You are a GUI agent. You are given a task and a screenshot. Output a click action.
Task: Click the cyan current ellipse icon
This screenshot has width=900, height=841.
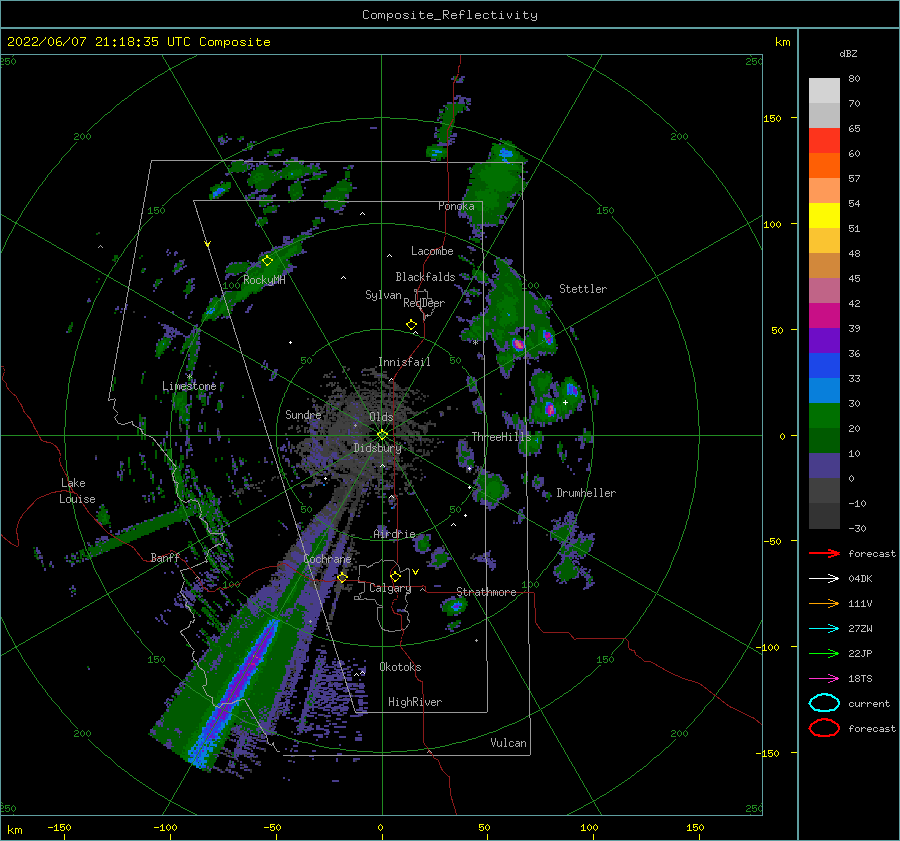[824, 703]
